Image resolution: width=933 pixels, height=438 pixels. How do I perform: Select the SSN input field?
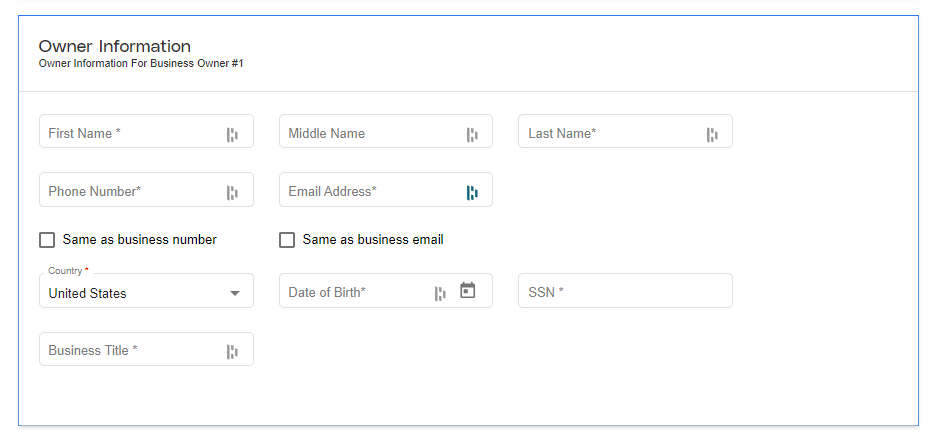(x=625, y=291)
